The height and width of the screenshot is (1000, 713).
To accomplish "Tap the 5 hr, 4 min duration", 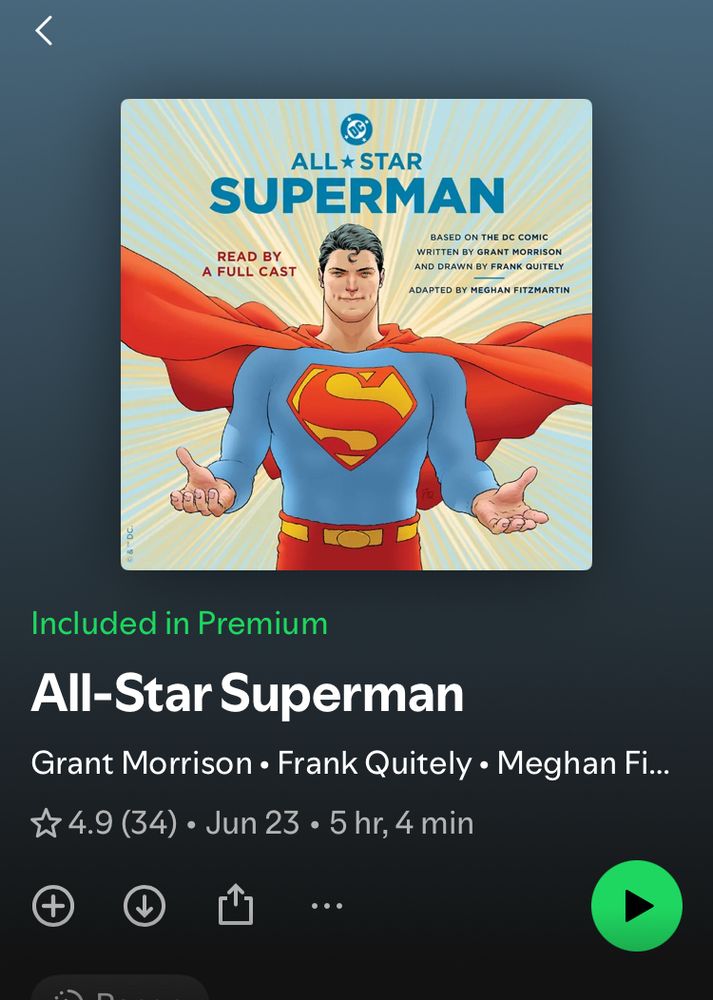I will (x=401, y=823).
